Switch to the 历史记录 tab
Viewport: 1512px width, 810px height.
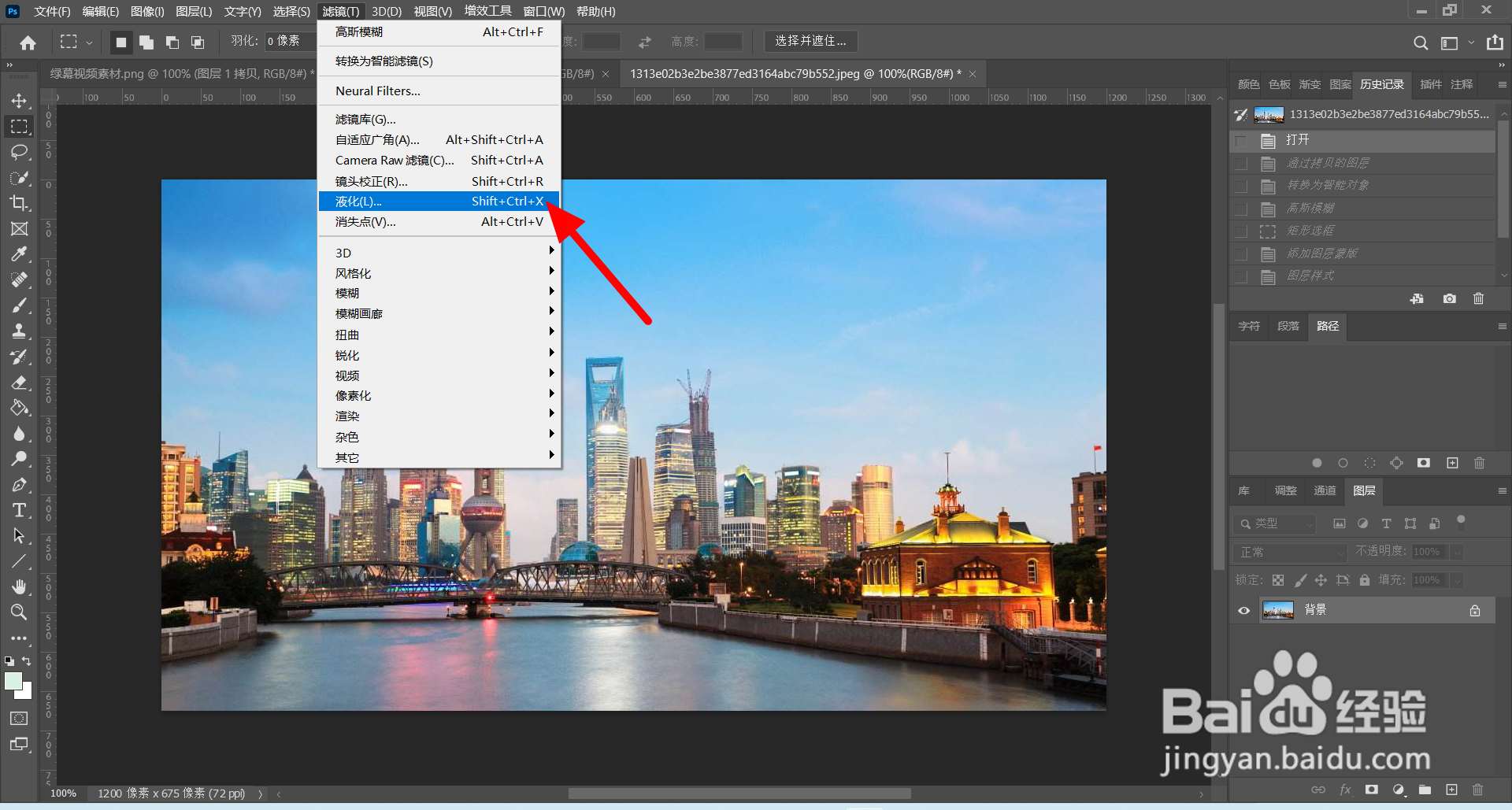(1382, 84)
